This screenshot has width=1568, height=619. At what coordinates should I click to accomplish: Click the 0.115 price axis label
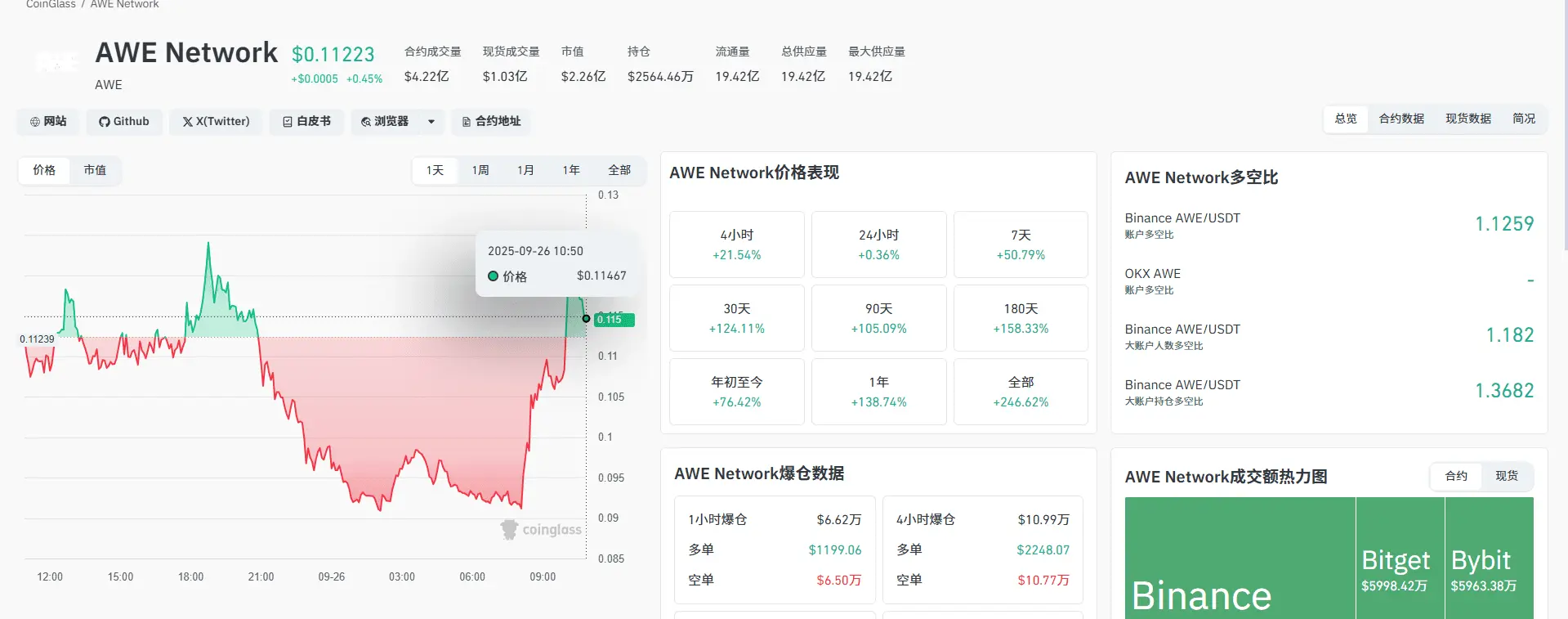pyautogui.click(x=615, y=320)
